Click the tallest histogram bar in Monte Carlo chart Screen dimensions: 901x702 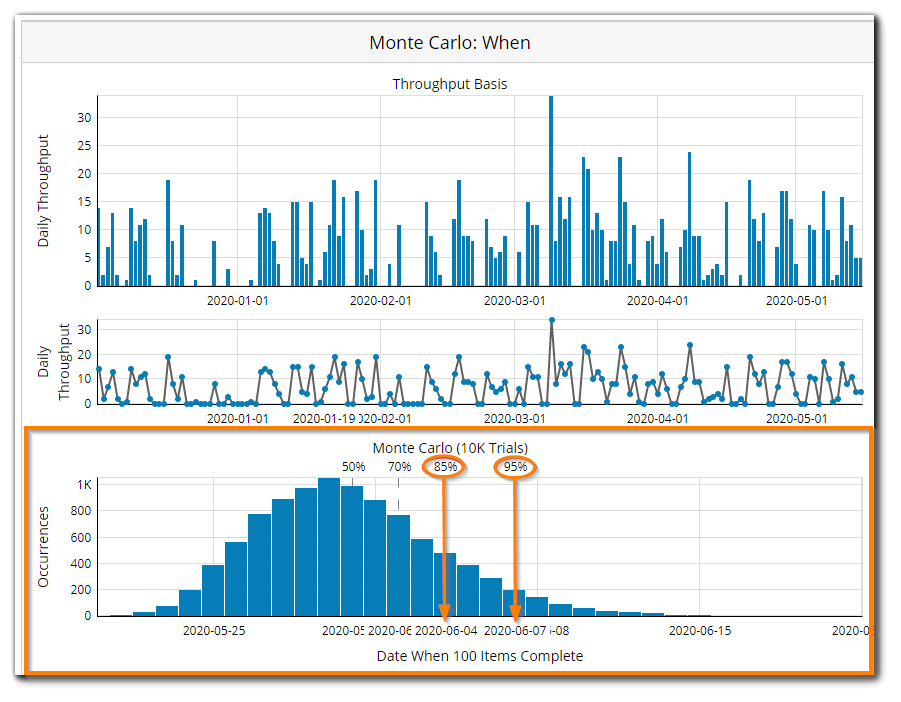coord(329,546)
